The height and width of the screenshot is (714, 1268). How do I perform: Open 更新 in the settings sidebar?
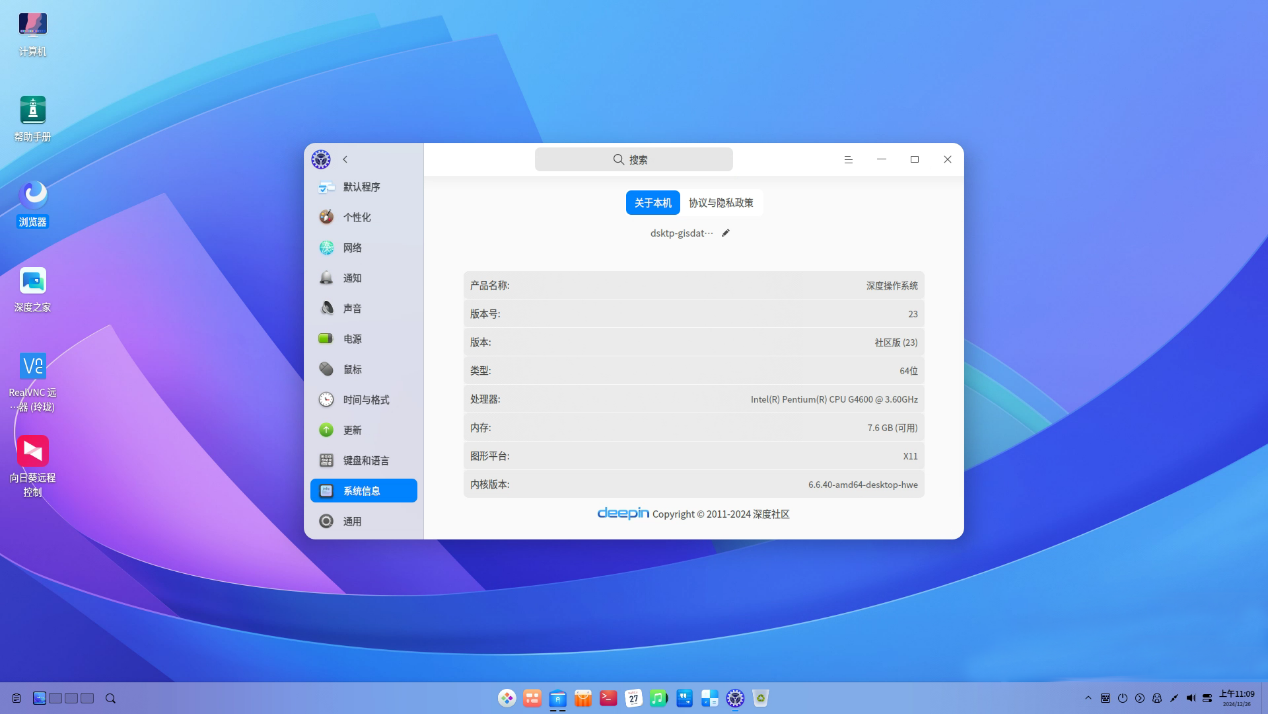tap(363, 430)
